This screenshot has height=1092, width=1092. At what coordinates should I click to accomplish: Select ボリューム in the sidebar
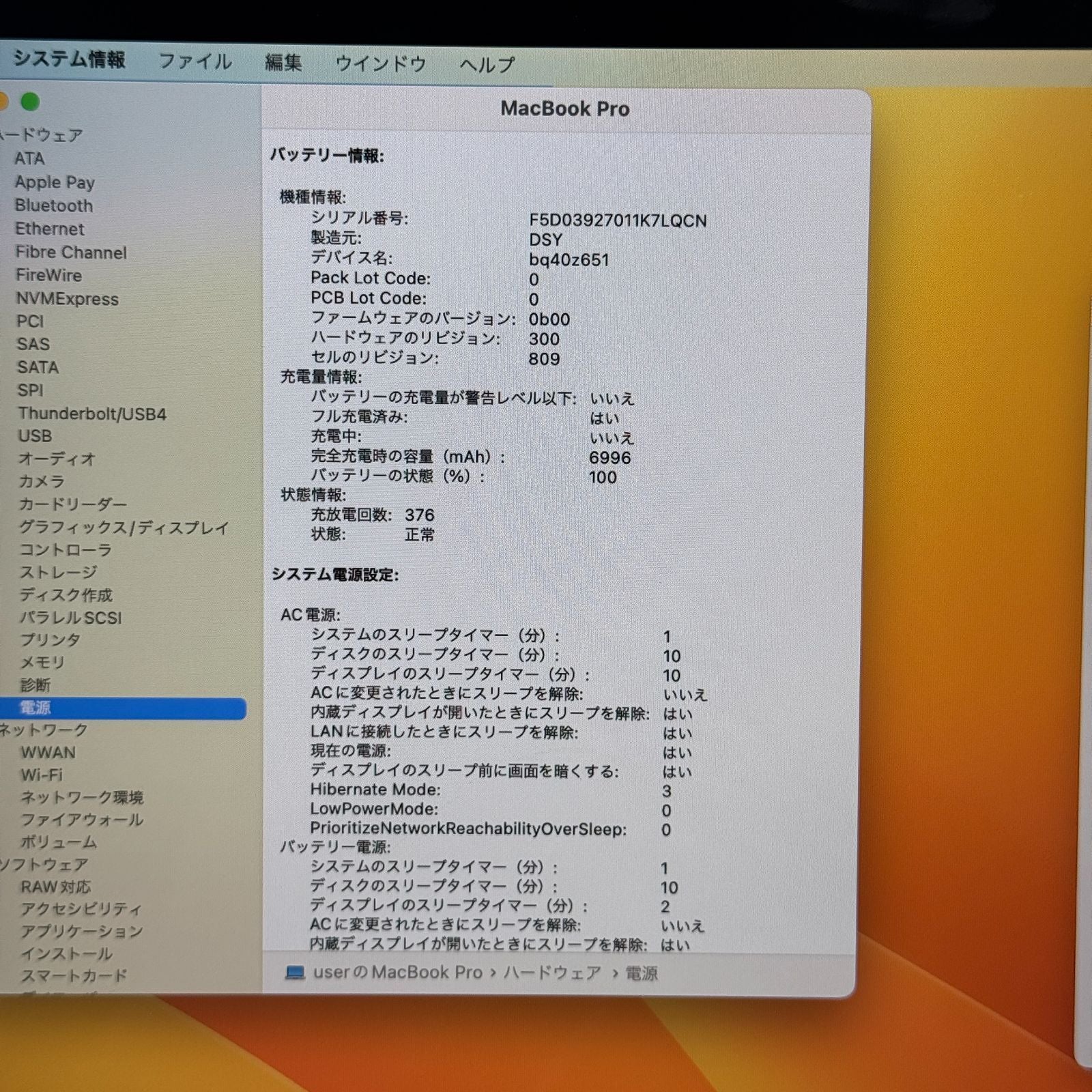[59, 842]
